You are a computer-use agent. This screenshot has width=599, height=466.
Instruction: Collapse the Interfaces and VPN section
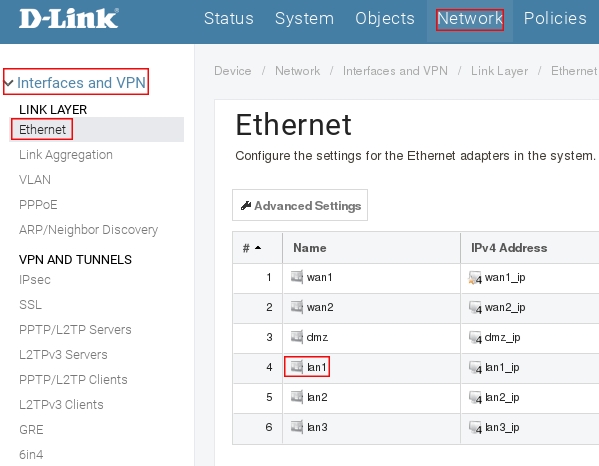coord(8,83)
